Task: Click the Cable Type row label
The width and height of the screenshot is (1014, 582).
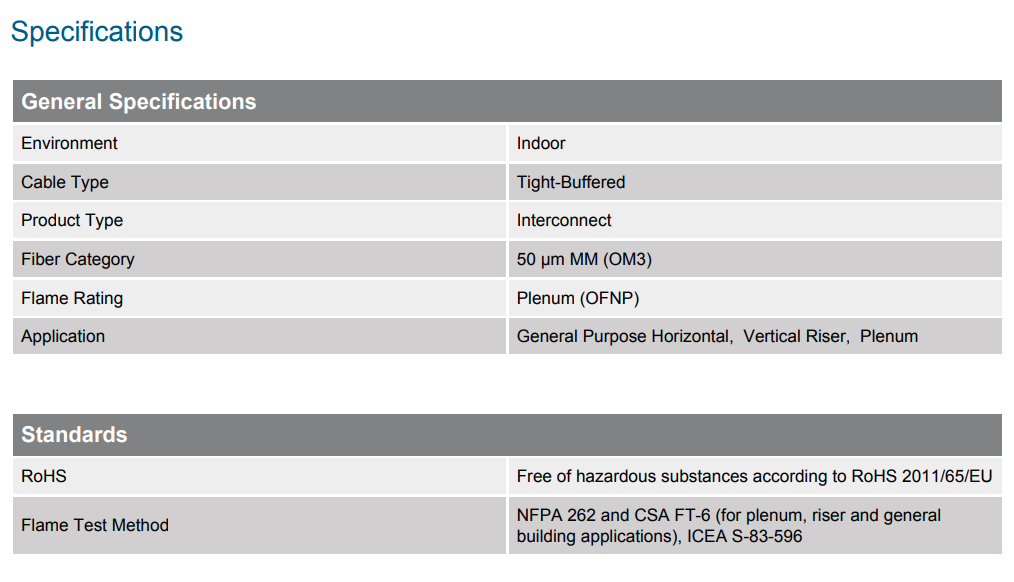Action: [65, 182]
